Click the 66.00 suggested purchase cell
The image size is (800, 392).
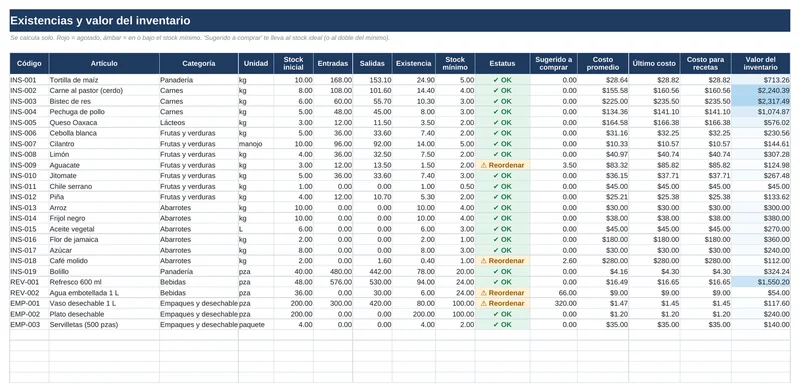click(554, 292)
